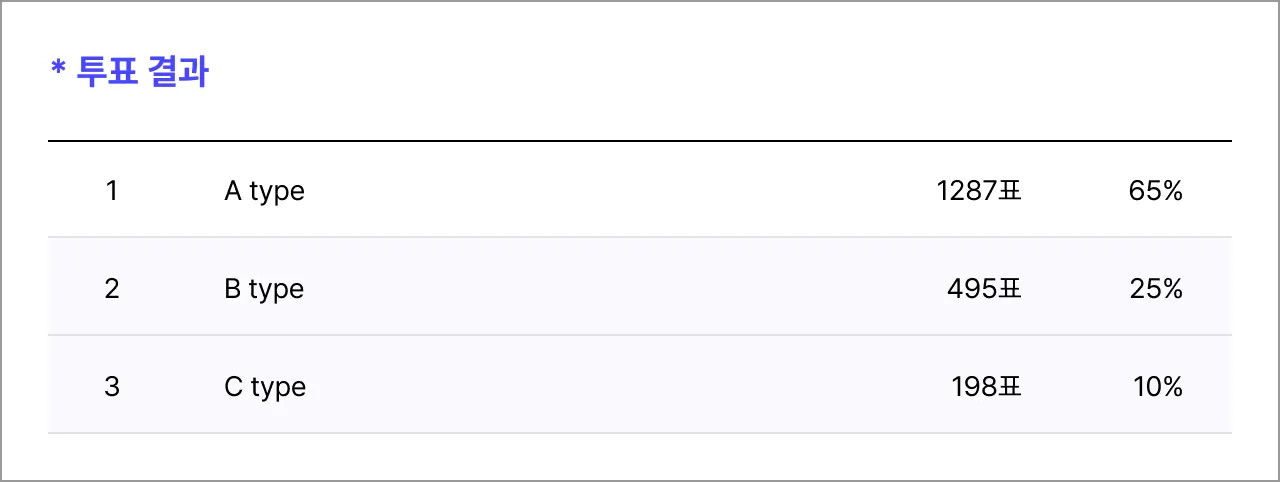Click the C type label
Image resolution: width=1280 pixels, height=482 pixels.
pyautogui.click(x=265, y=386)
